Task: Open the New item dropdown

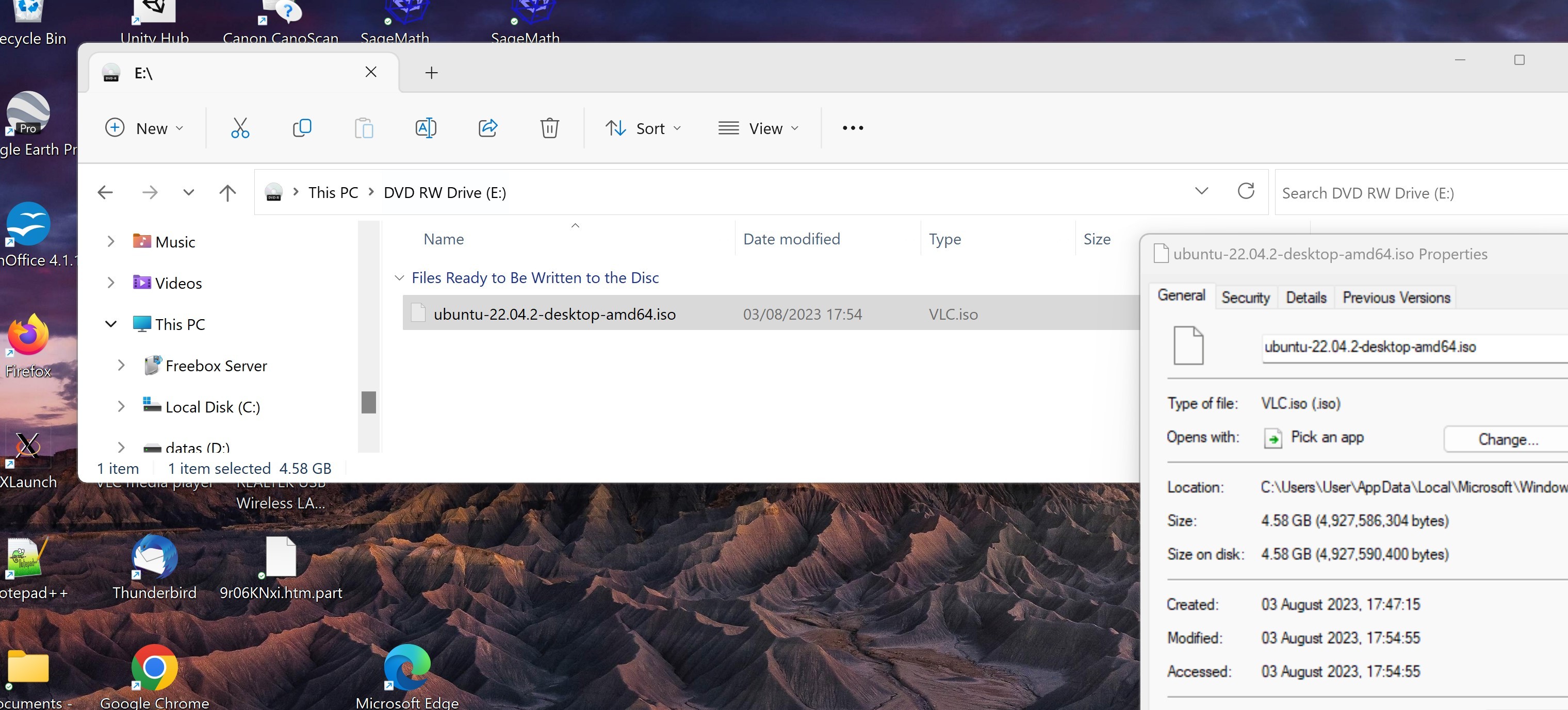Action: pos(144,128)
